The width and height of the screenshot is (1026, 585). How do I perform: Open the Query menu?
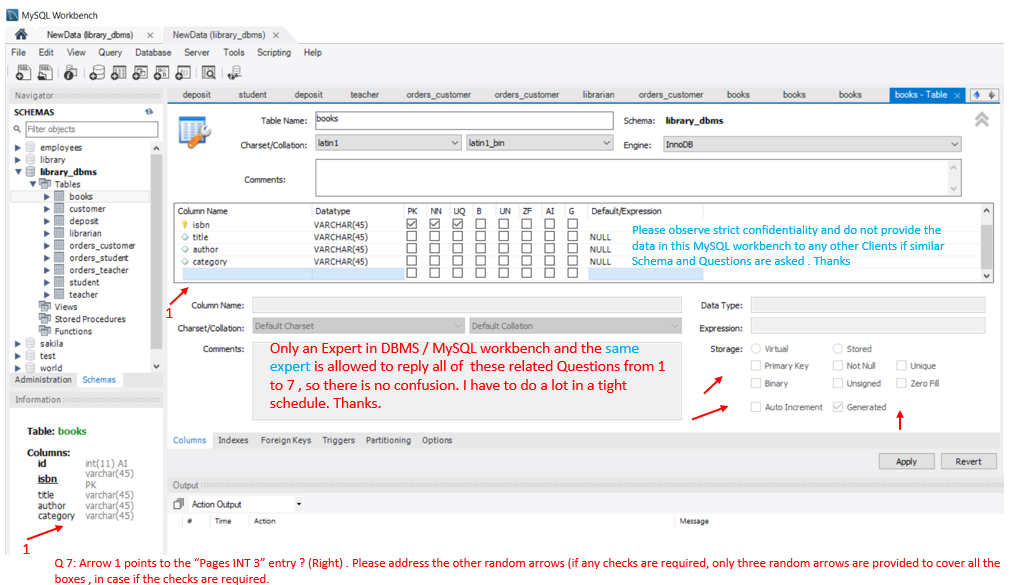[110, 52]
